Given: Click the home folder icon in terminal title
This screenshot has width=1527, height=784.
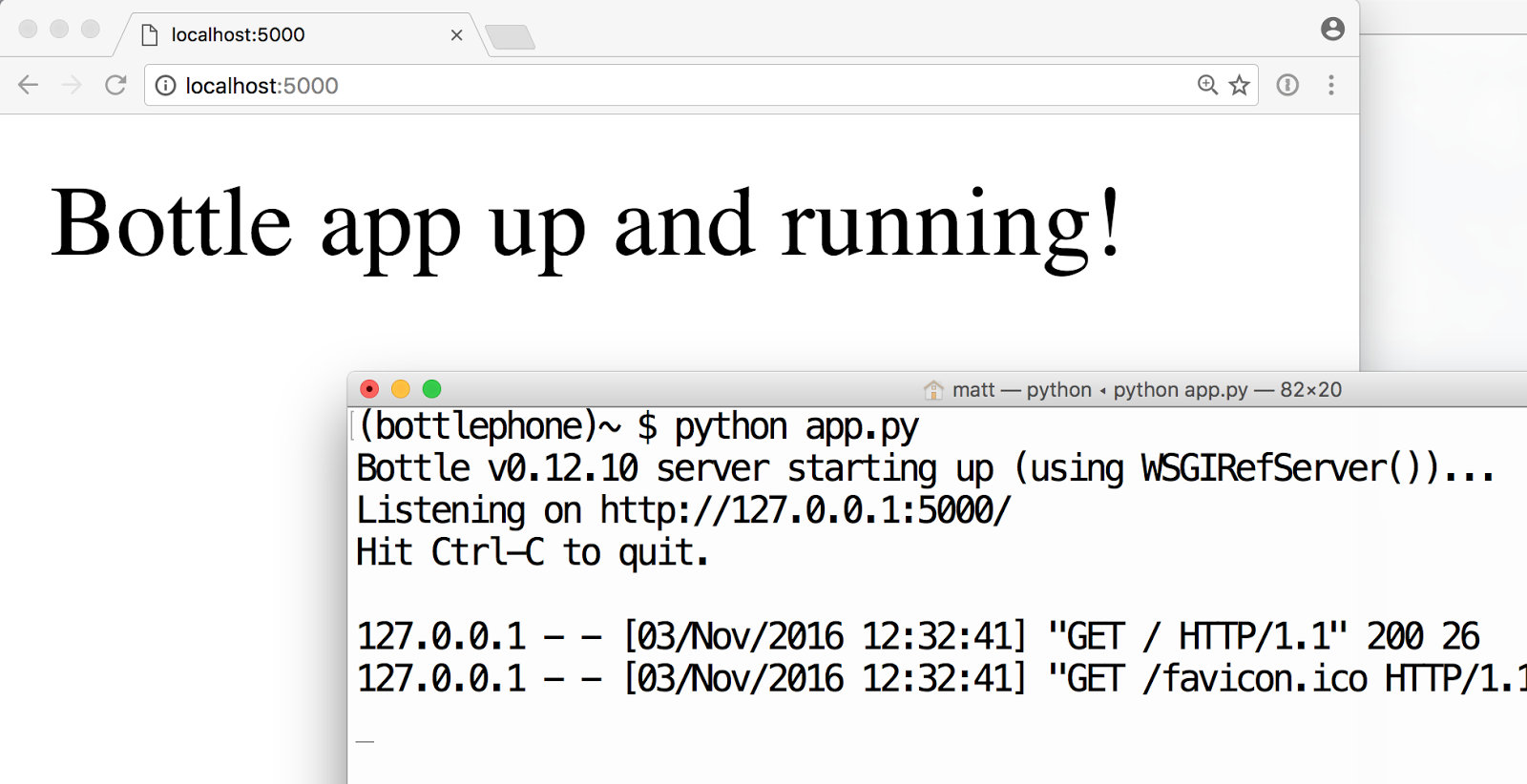Looking at the screenshot, I should (x=933, y=390).
